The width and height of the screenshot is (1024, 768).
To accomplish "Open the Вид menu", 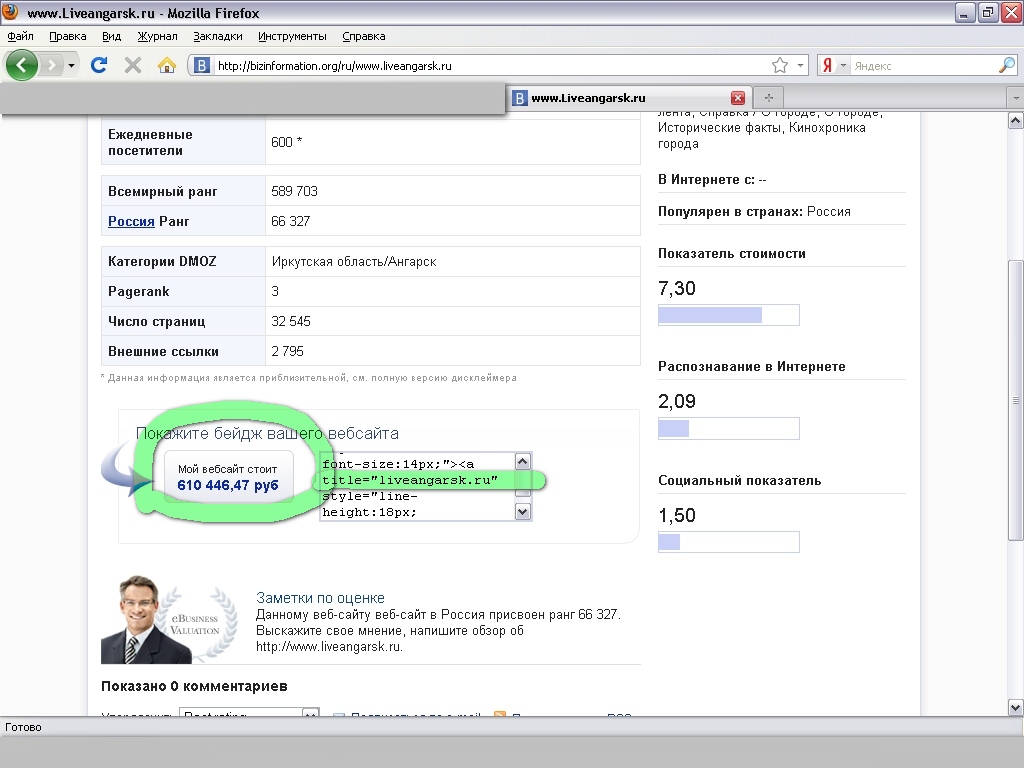I will [x=112, y=37].
